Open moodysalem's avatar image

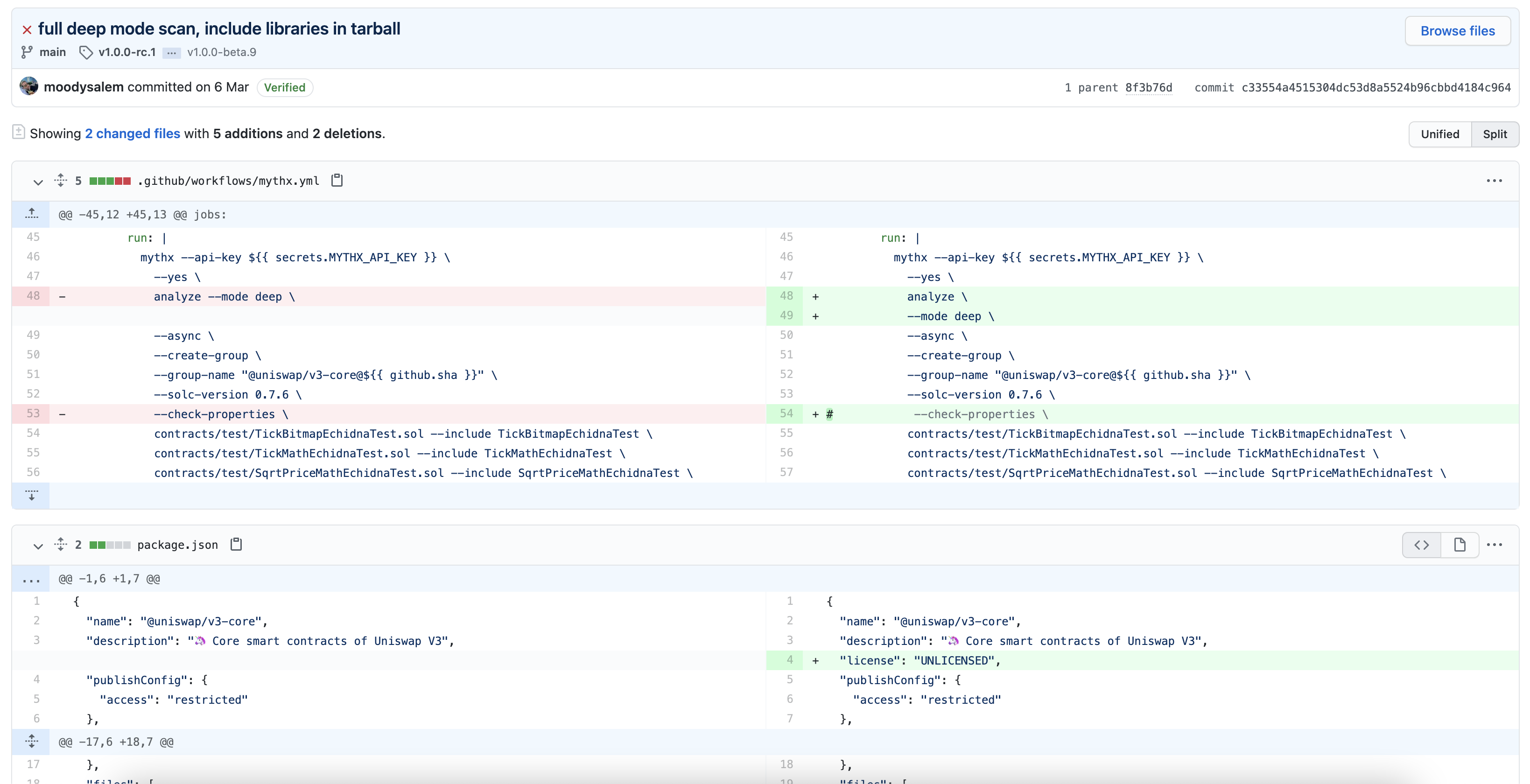tap(28, 87)
